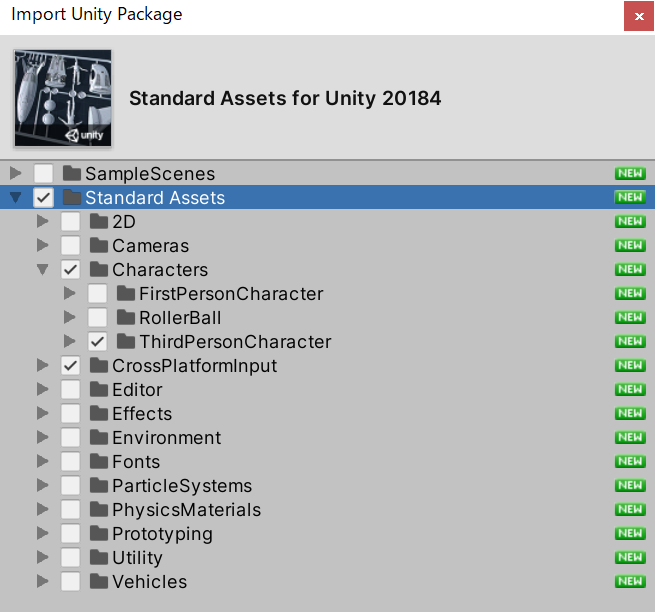655x612 pixels.
Task: Check the Effects folder checkbox
Action: tap(70, 414)
